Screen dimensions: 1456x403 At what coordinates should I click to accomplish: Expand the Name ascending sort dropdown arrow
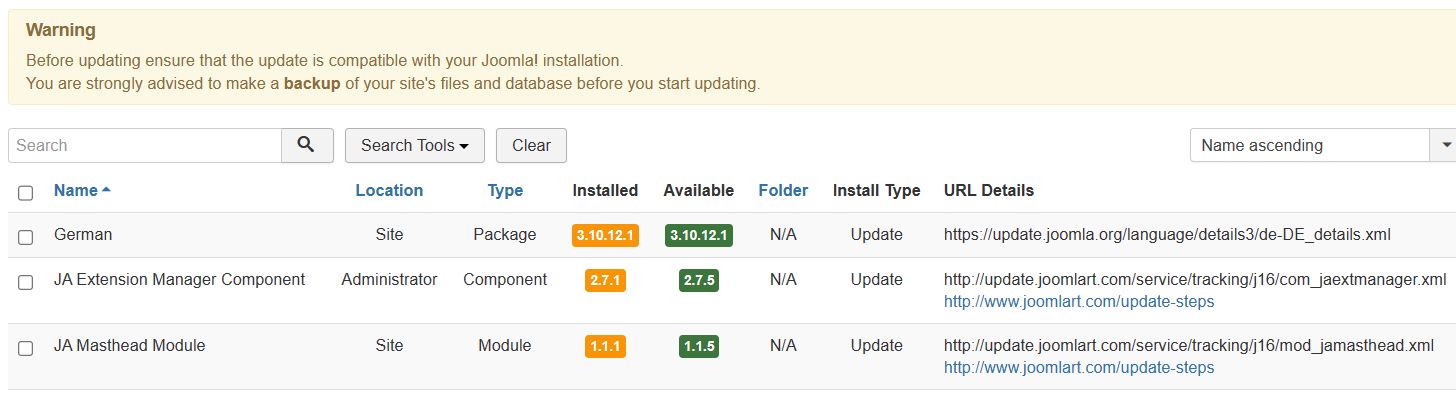pos(1446,145)
